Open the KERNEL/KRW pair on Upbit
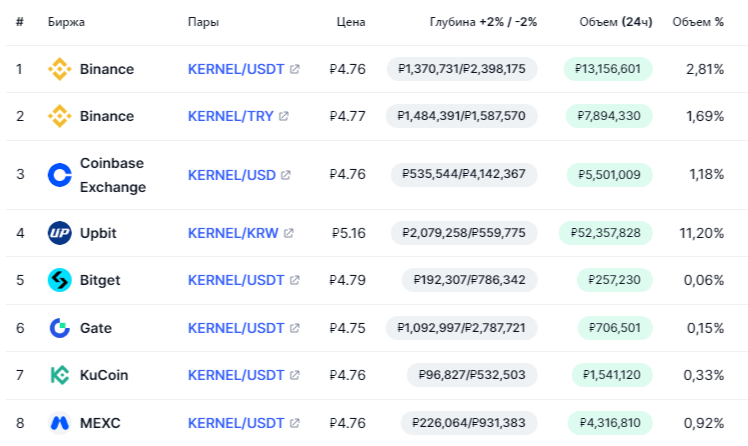Image resolution: width=748 pixels, height=446 pixels. point(233,233)
